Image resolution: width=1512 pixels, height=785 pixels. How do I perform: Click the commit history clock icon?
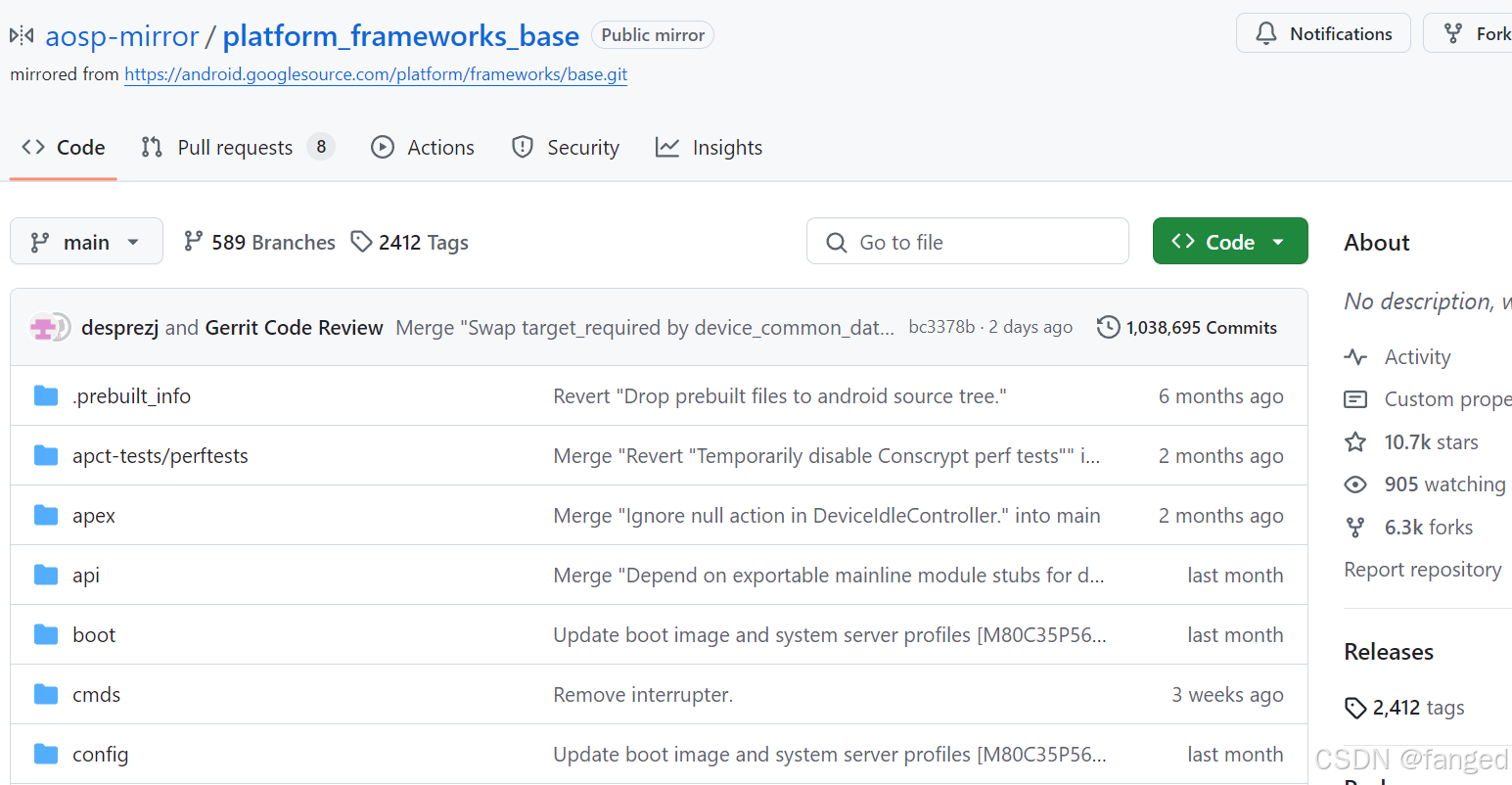tap(1109, 327)
